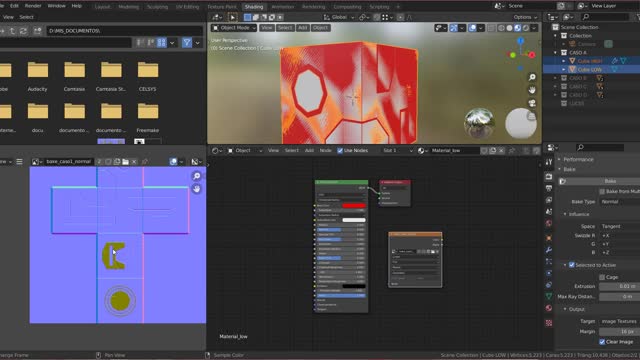Select the cursor select tool icon

[233, 17]
